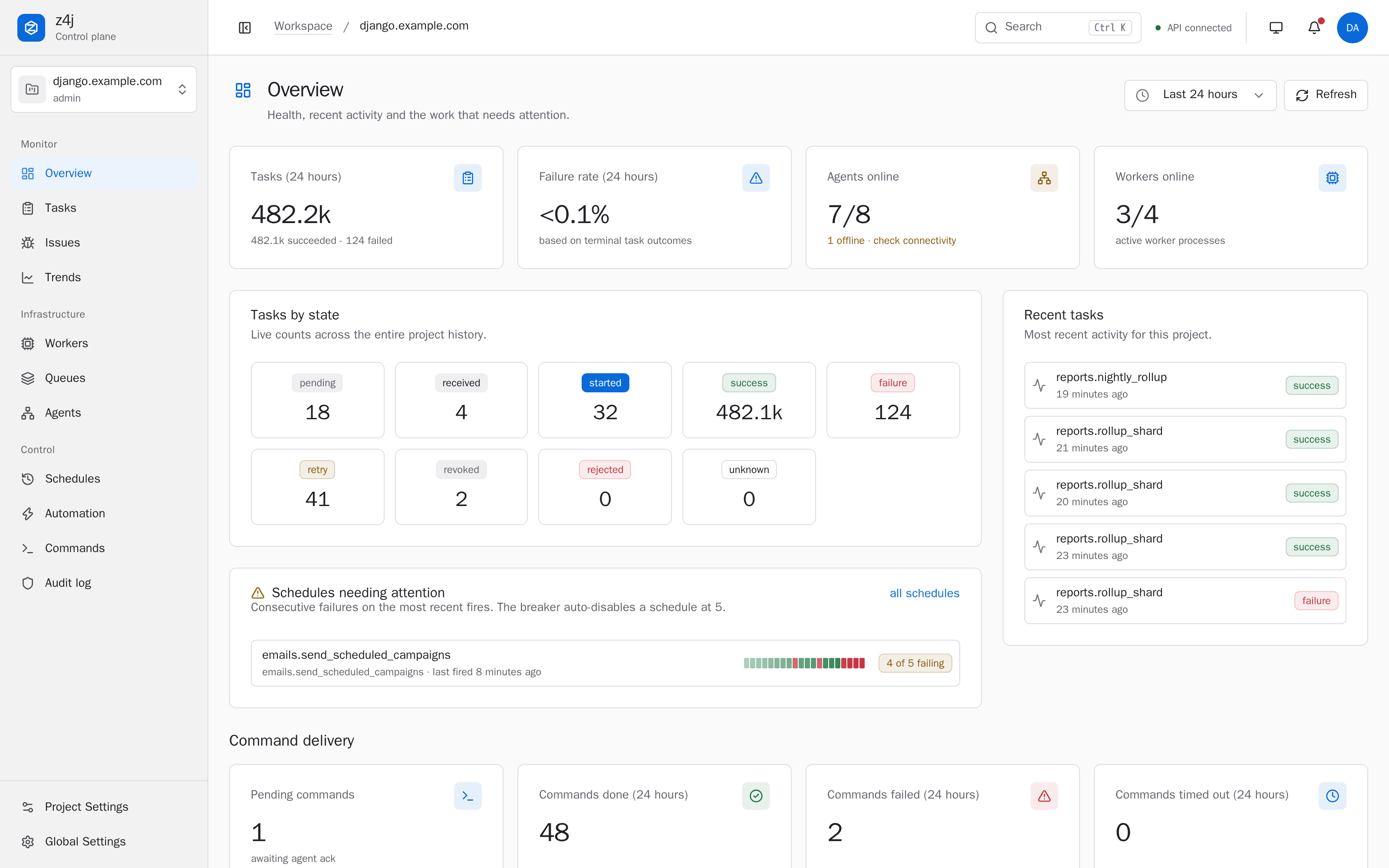Click the failure state count card
This screenshot has height=868, width=1389.
click(x=892, y=400)
